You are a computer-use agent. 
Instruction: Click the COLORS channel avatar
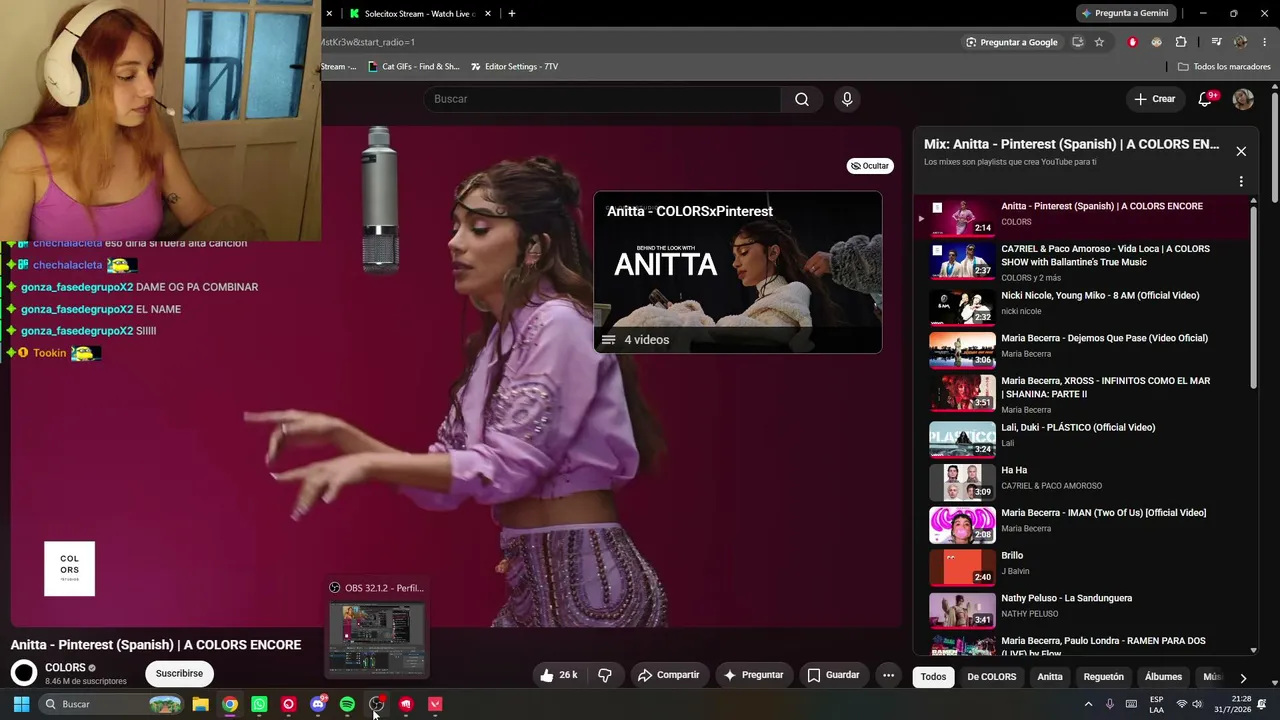[x=24, y=673]
